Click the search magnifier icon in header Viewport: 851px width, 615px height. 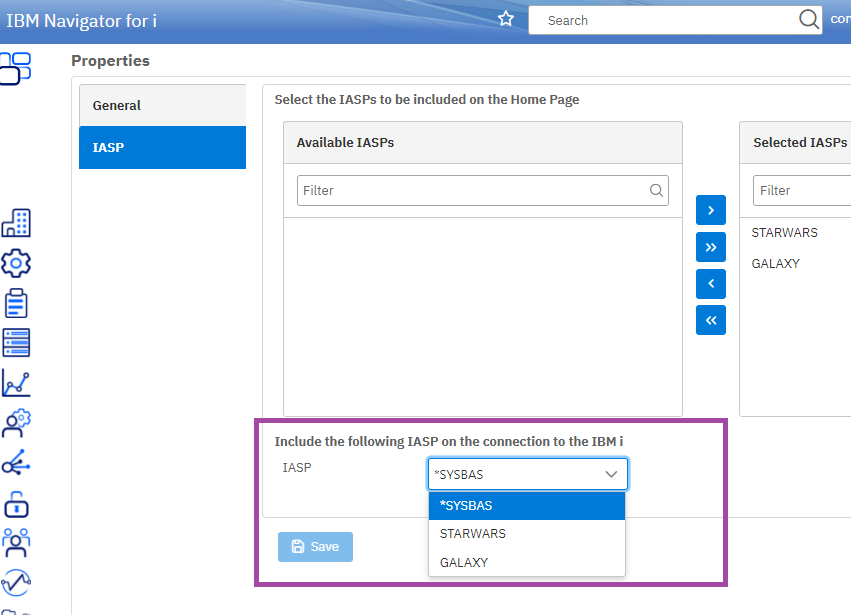(x=809, y=20)
